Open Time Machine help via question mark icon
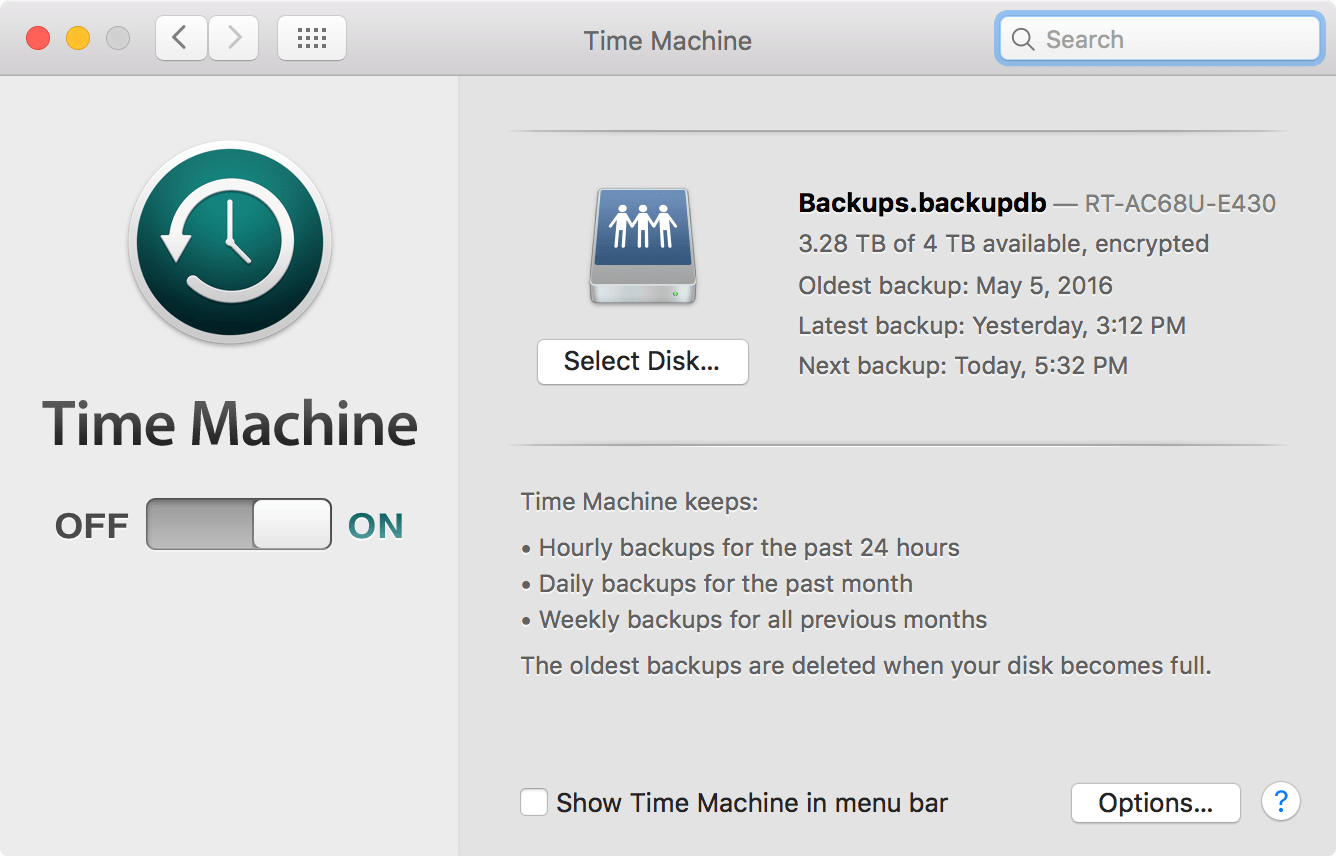 [x=1281, y=802]
